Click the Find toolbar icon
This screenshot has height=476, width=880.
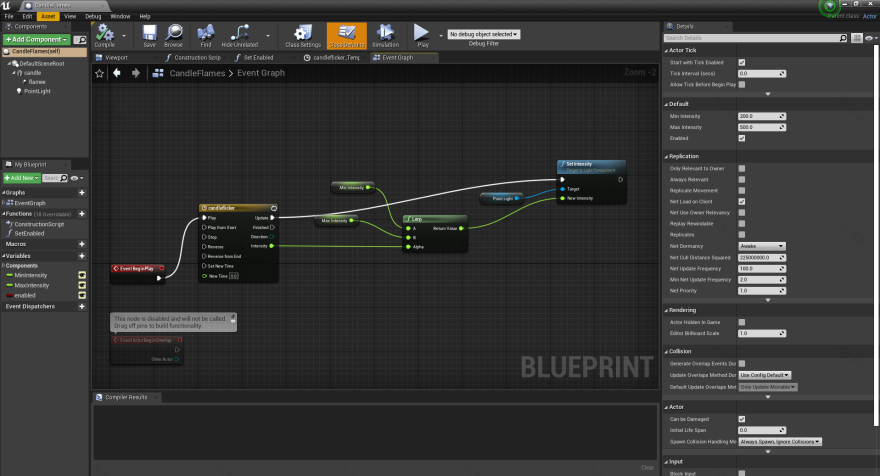click(x=205, y=34)
